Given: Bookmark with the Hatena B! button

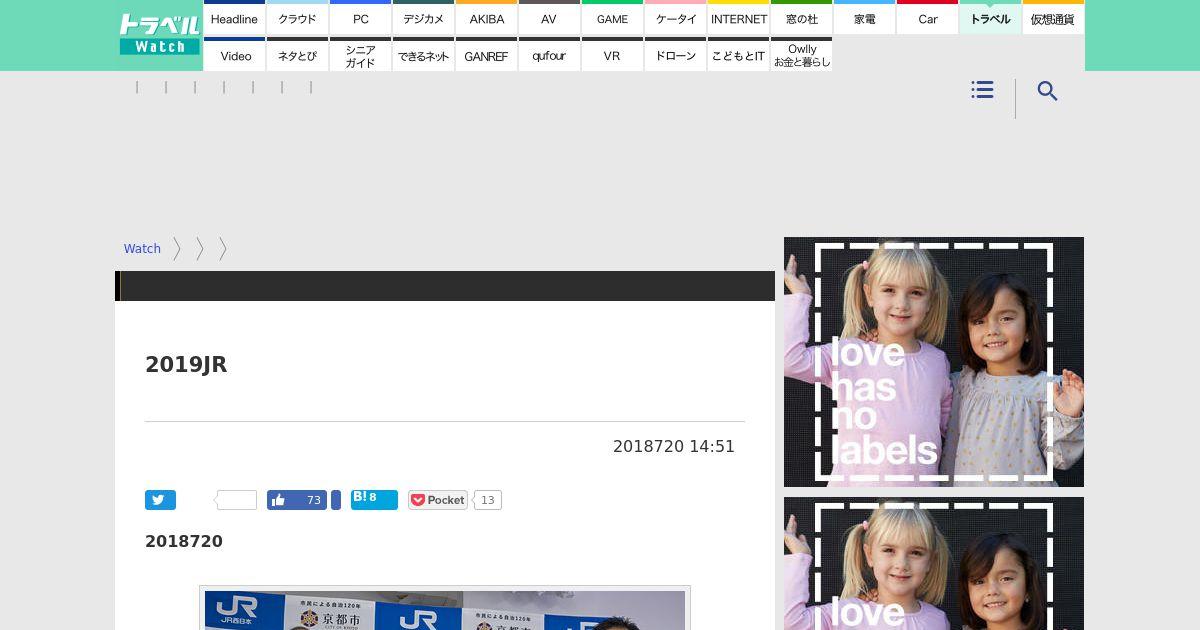Looking at the screenshot, I should pos(374,500).
